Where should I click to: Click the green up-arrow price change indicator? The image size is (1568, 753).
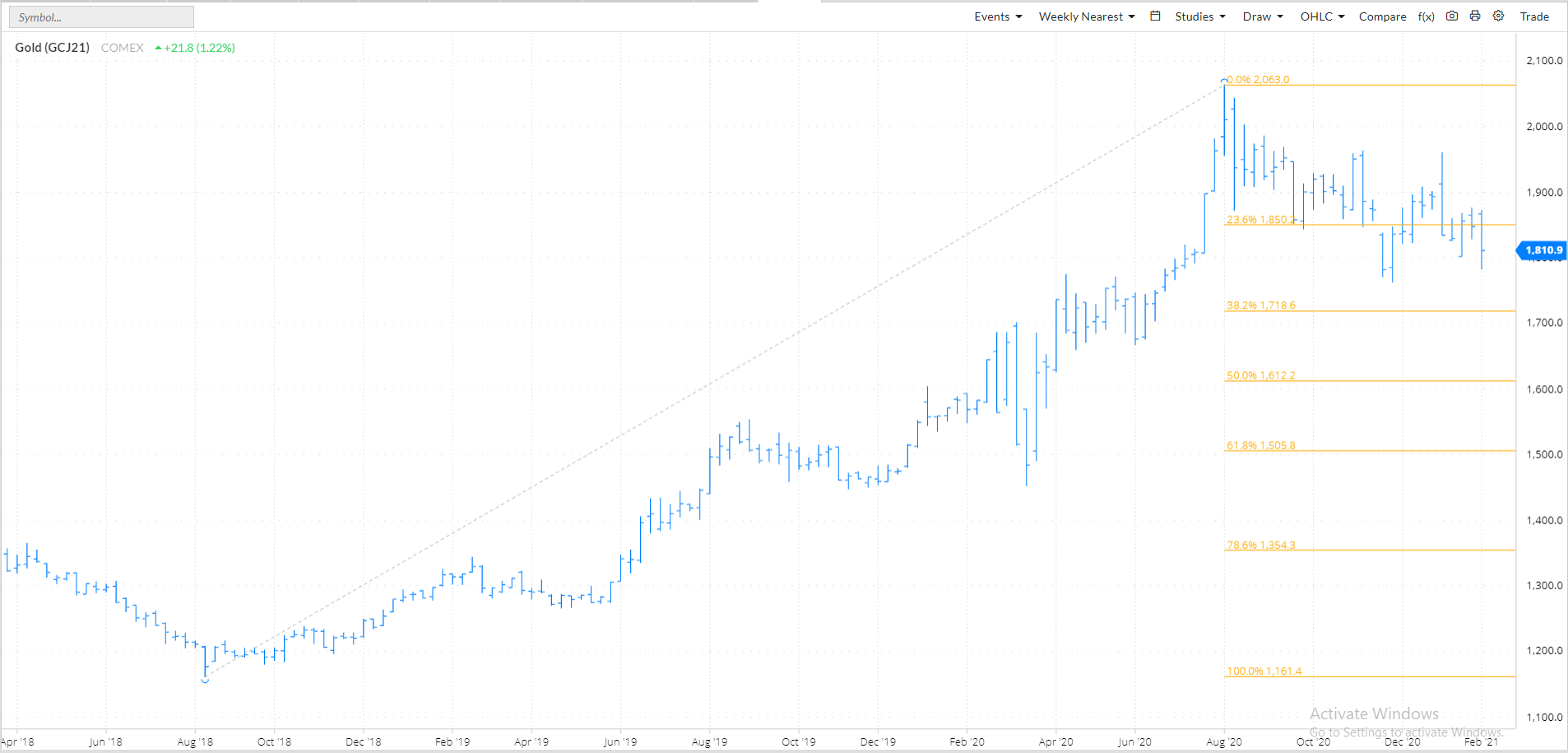[x=159, y=48]
